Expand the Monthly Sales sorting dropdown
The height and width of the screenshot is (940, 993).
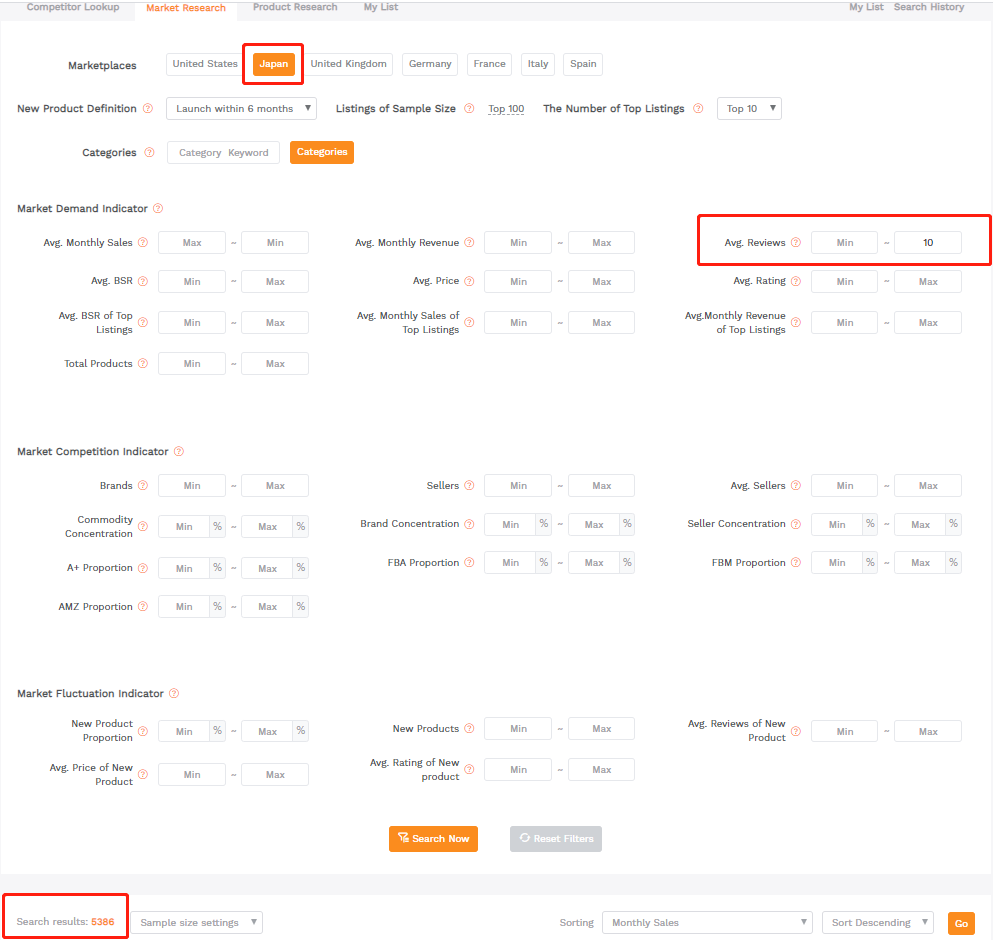pyautogui.click(x=706, y=923)
